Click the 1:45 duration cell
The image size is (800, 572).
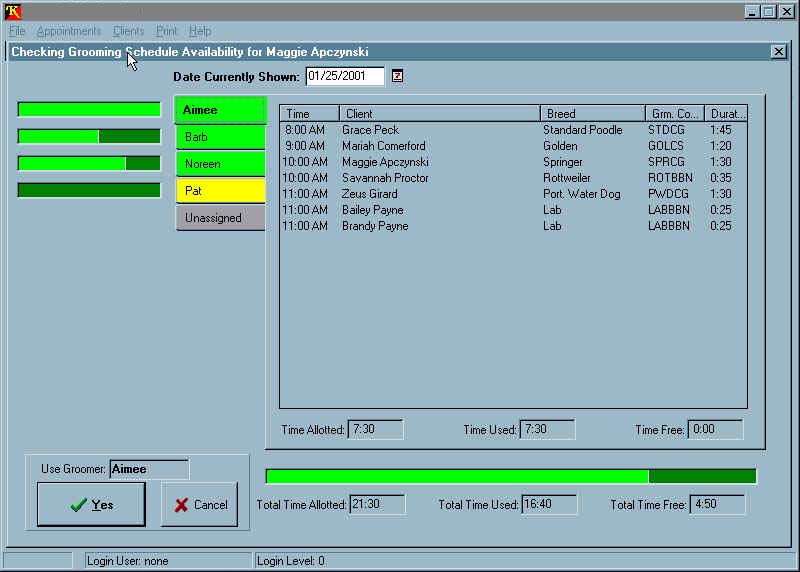pyautogui.click(x=720, y=130)
